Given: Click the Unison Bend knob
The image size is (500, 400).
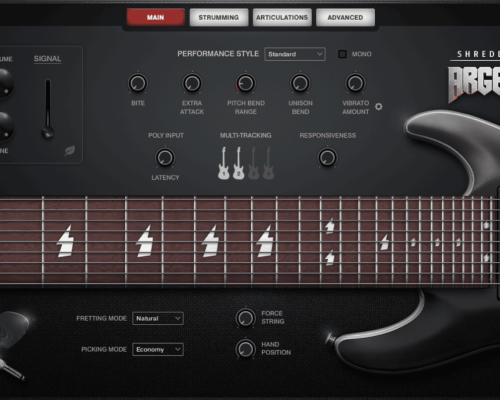Looking at the screenshot, I should [300, 83].
